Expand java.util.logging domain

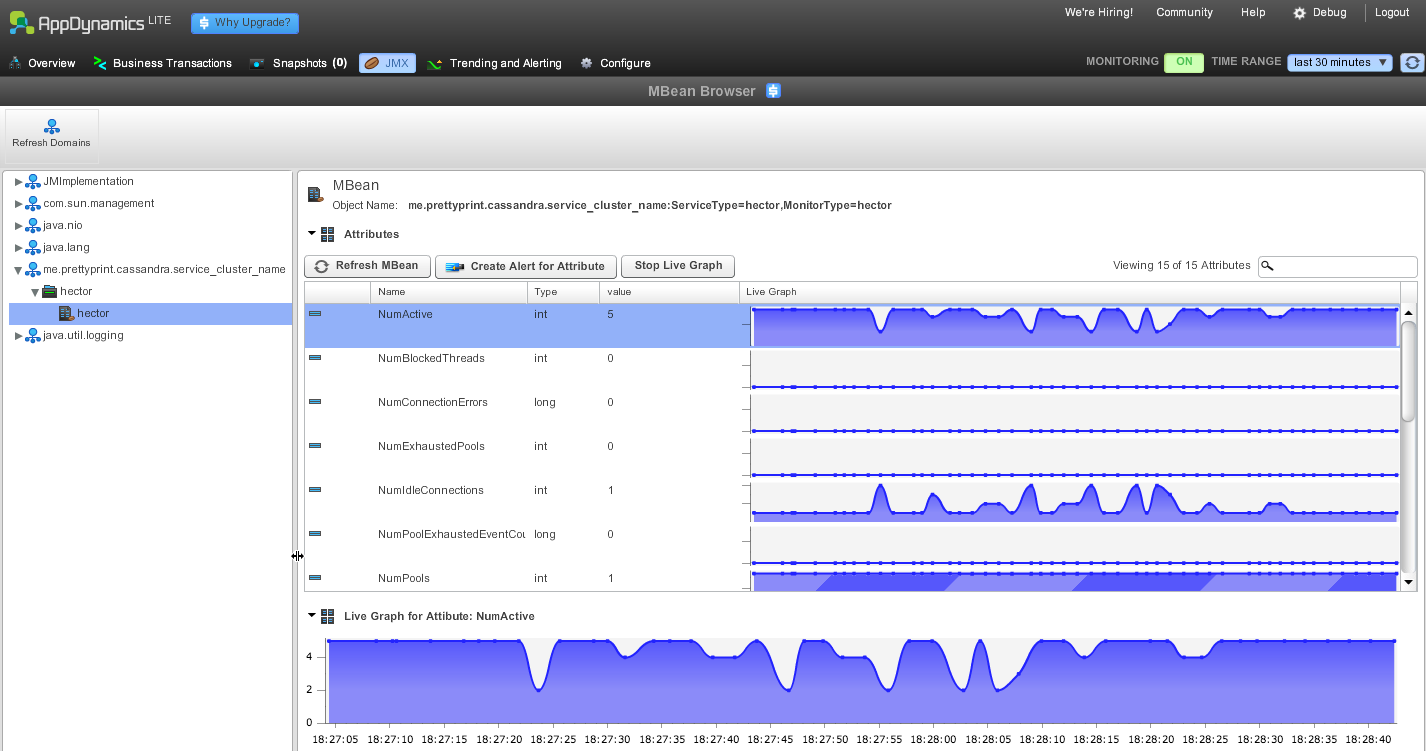pyautogui.click(x=18, y=336)
